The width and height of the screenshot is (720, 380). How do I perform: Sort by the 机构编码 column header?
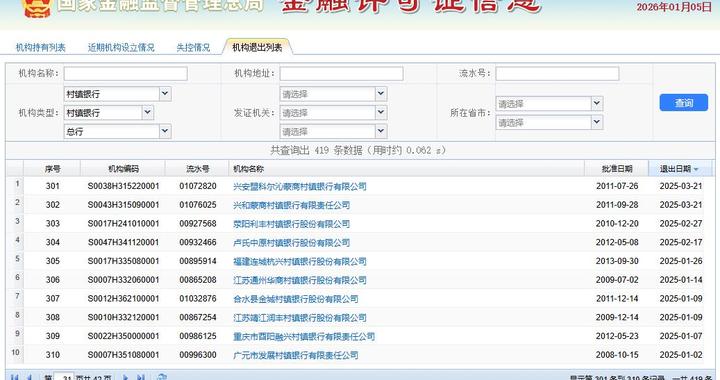(x=123, y=169)
